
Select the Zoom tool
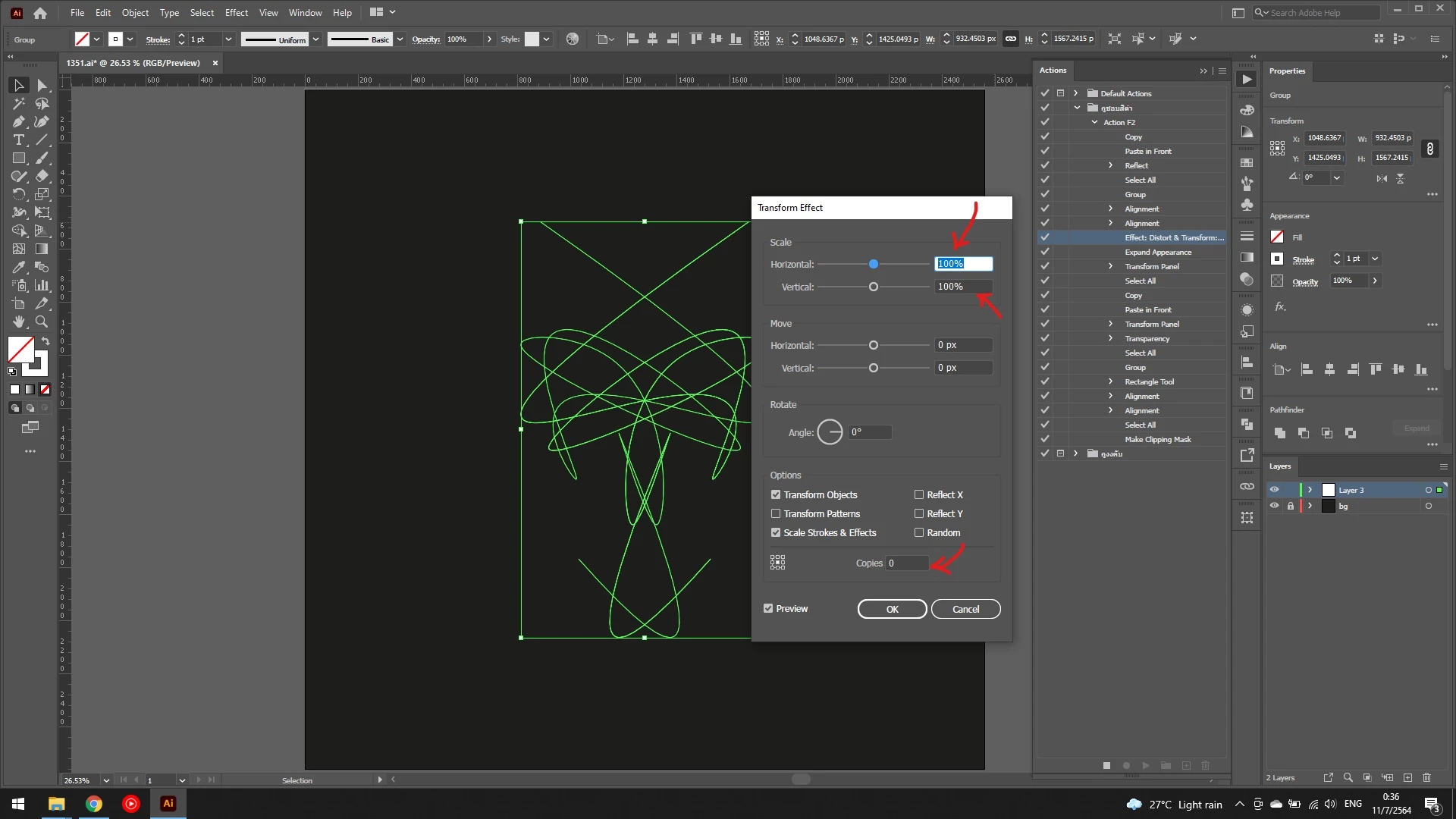42,322
